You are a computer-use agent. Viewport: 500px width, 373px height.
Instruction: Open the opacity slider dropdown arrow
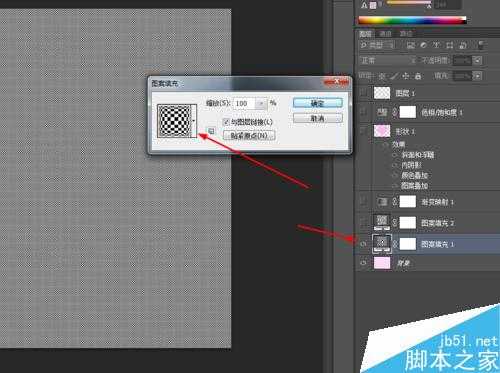click(478, 60)
